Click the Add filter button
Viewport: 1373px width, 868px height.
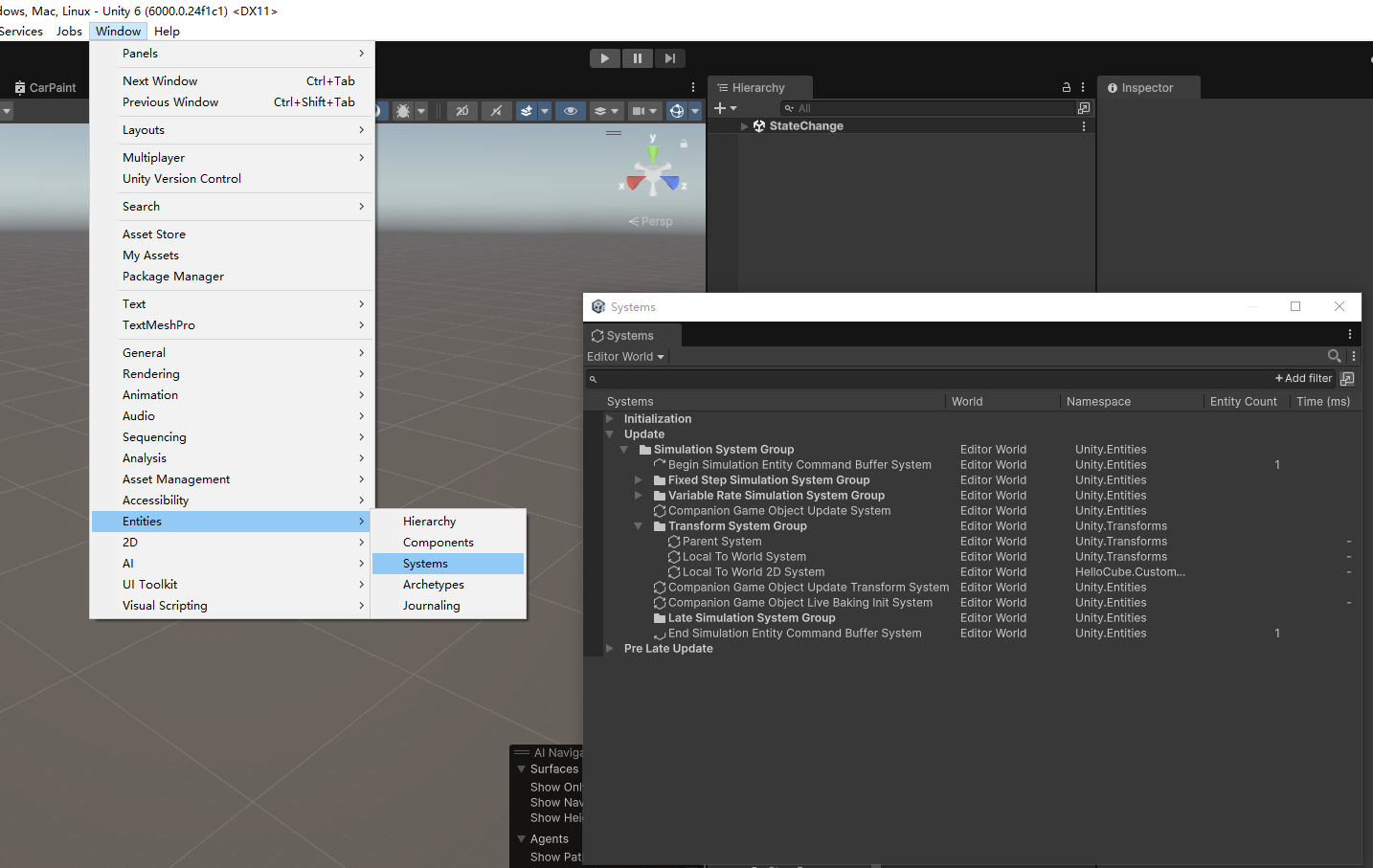(x=1303, y=378)
